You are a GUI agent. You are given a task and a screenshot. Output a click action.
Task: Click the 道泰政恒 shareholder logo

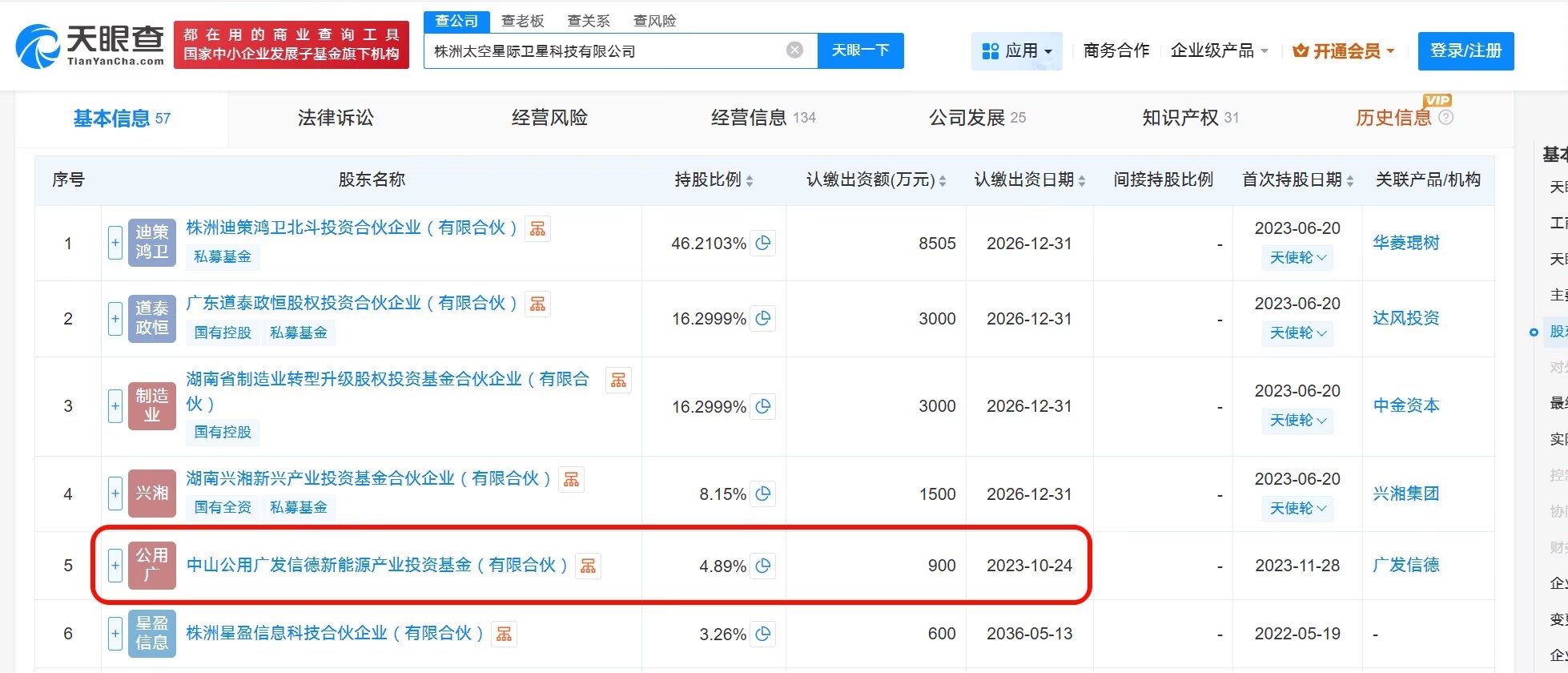[x=152, y=318]
